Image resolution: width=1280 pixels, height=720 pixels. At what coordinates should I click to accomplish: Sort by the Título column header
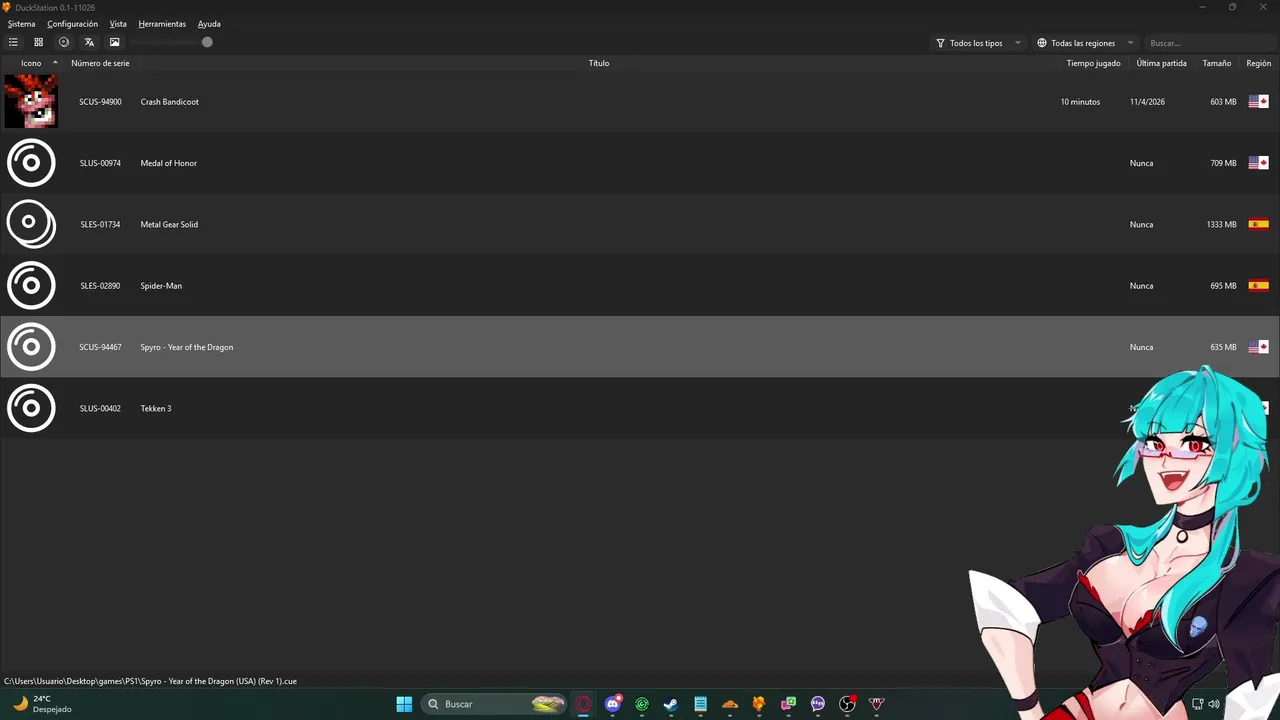click(599, 63)
